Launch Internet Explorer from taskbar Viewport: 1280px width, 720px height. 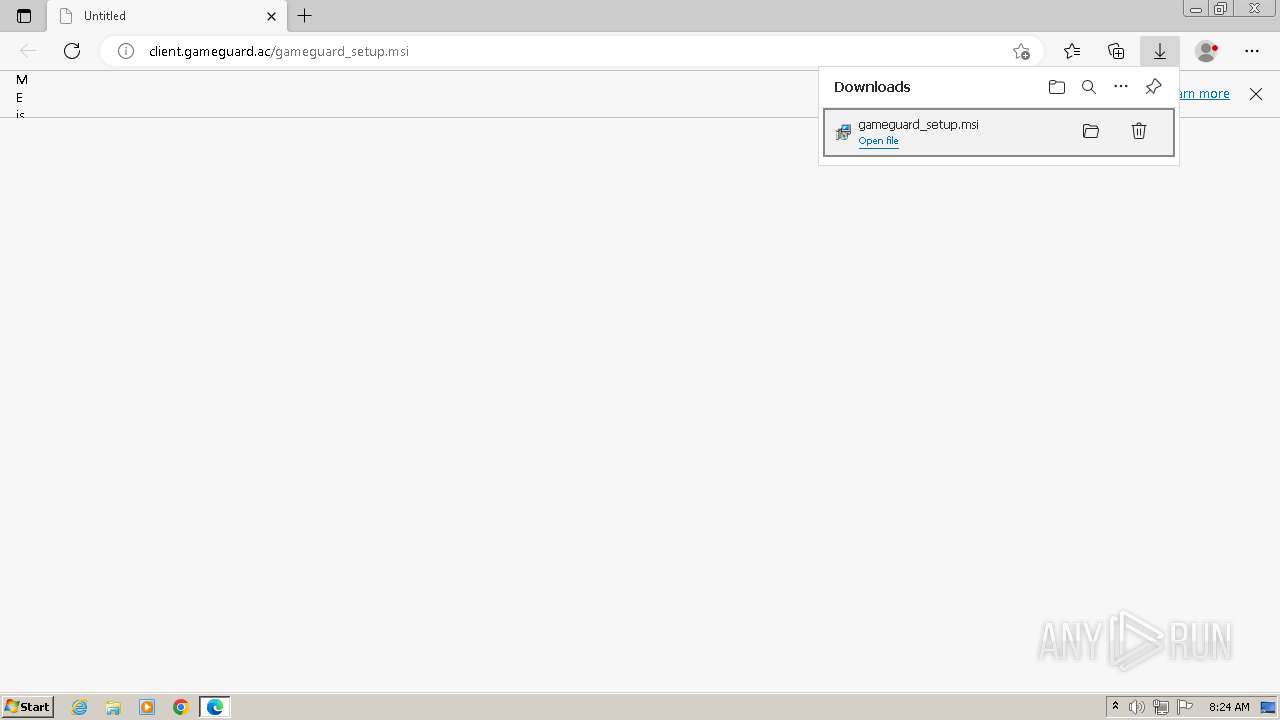[x=80, y=707]
